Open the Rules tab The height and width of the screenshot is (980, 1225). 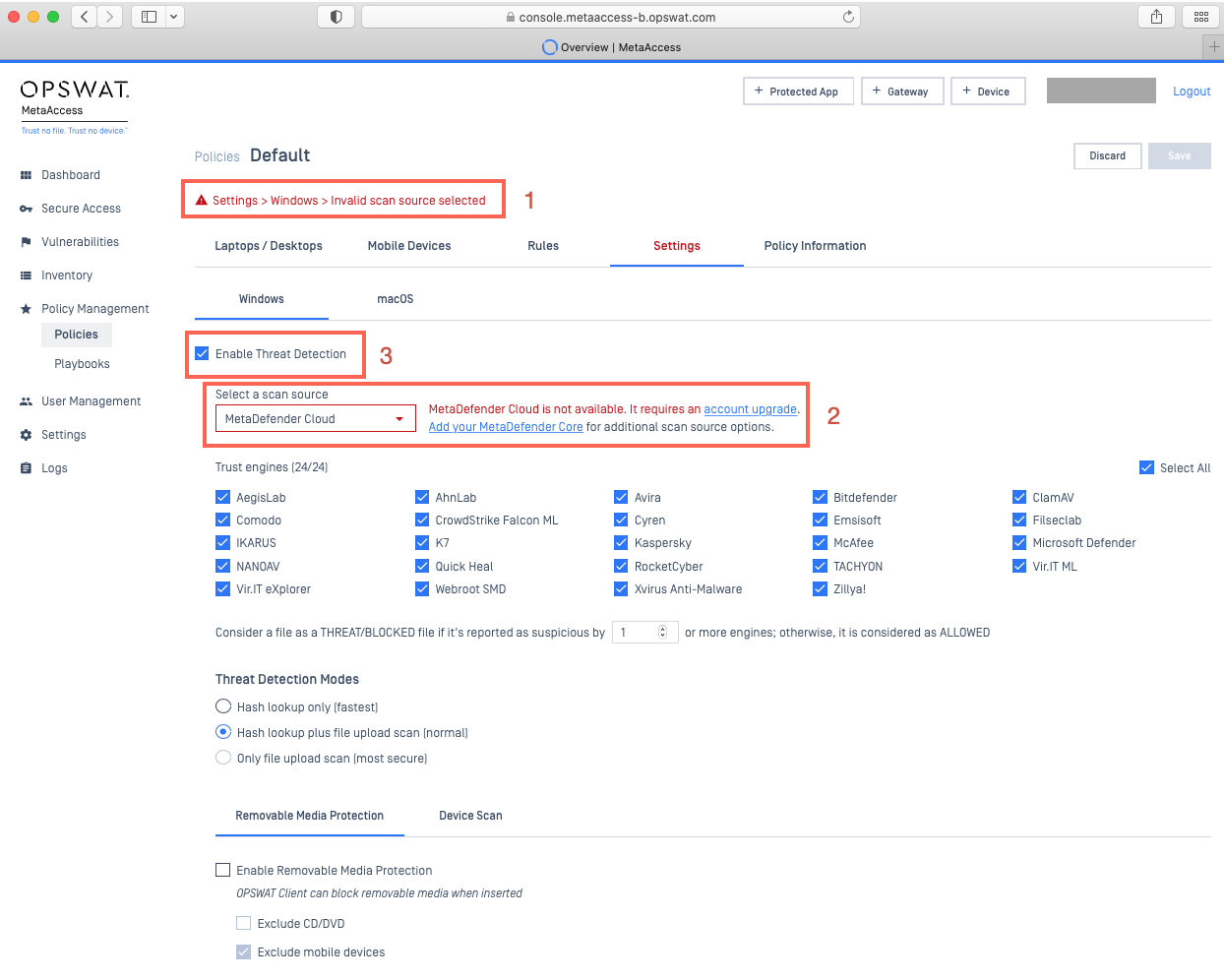pyautogui.click(x=543, y=246)
